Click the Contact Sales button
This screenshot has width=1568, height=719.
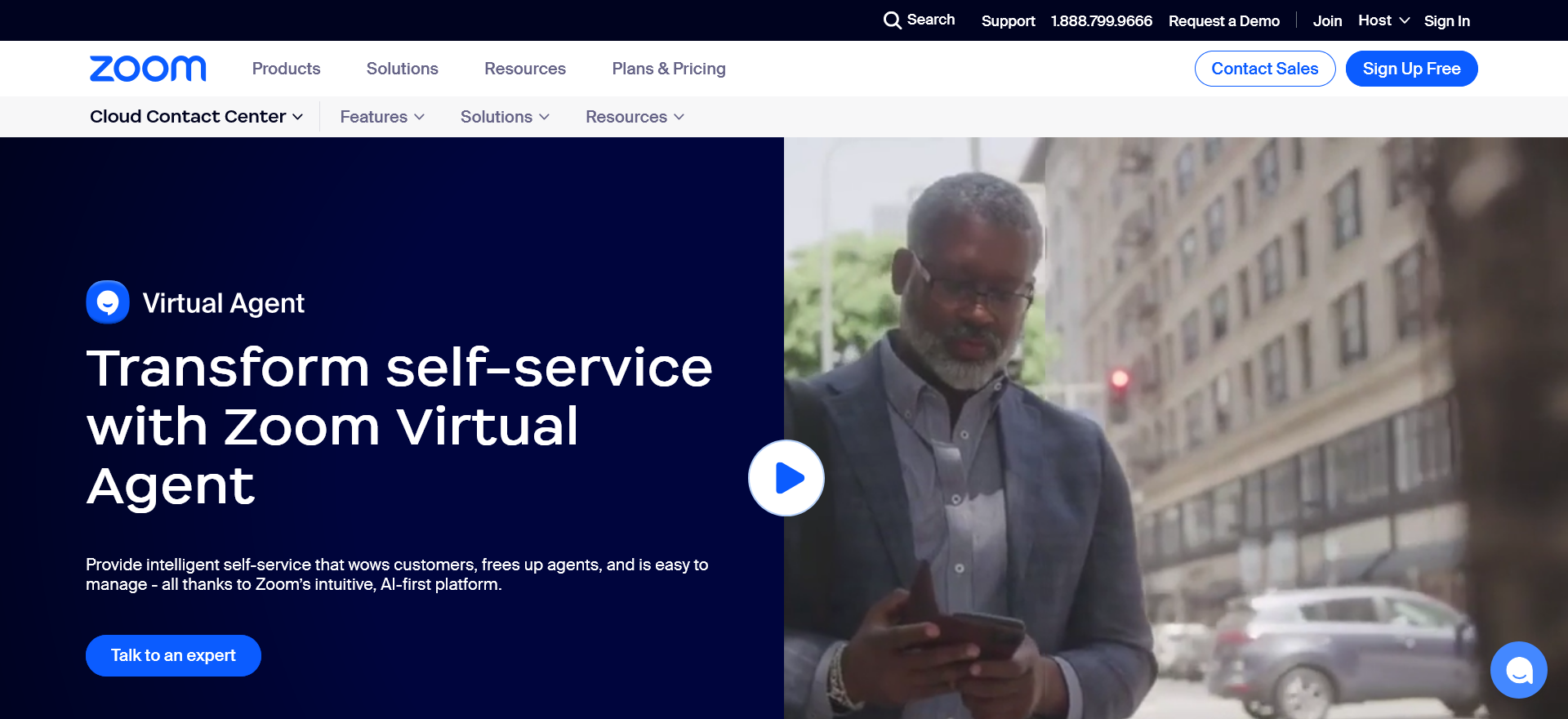point(1265,69)
